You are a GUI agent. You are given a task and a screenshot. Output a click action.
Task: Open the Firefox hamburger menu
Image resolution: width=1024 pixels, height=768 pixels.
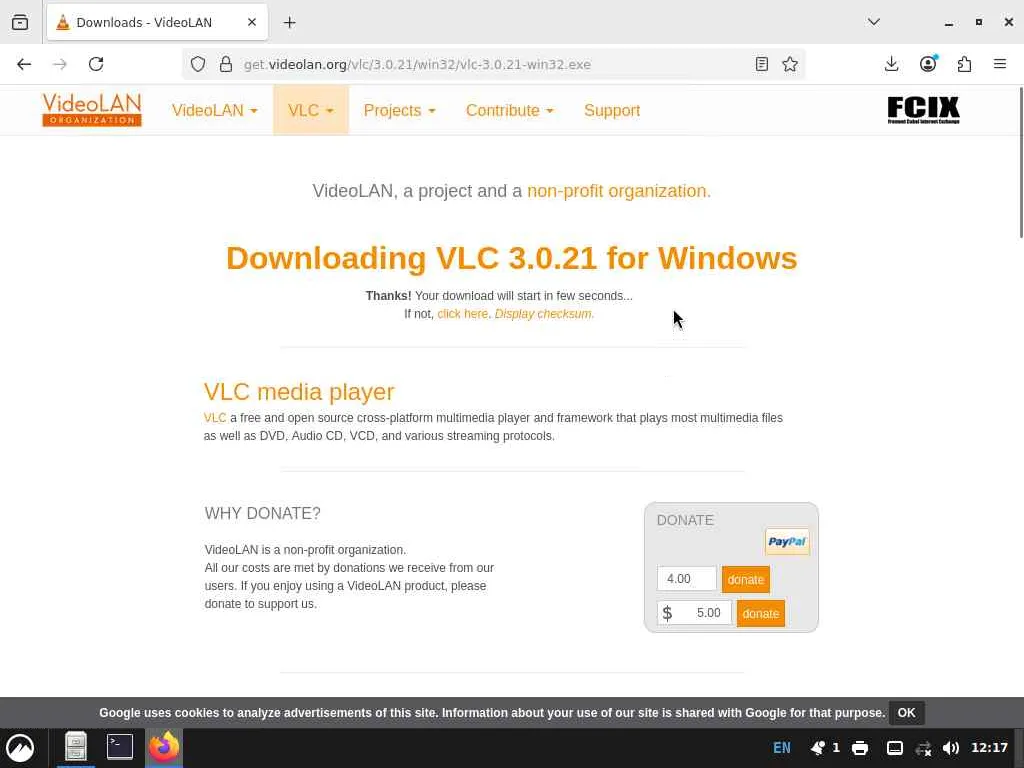pos(1000,64)
